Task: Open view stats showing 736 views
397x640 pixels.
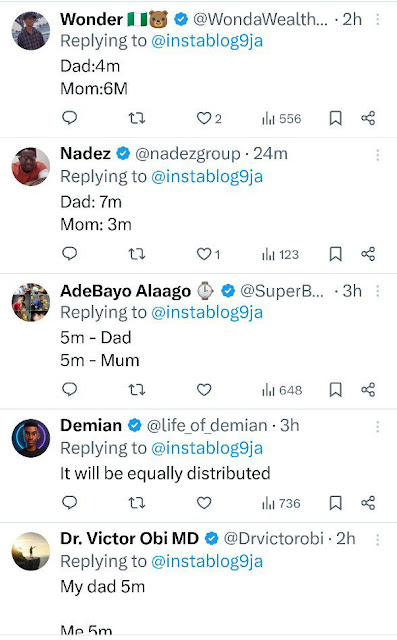Action: (x=282, y=503)
